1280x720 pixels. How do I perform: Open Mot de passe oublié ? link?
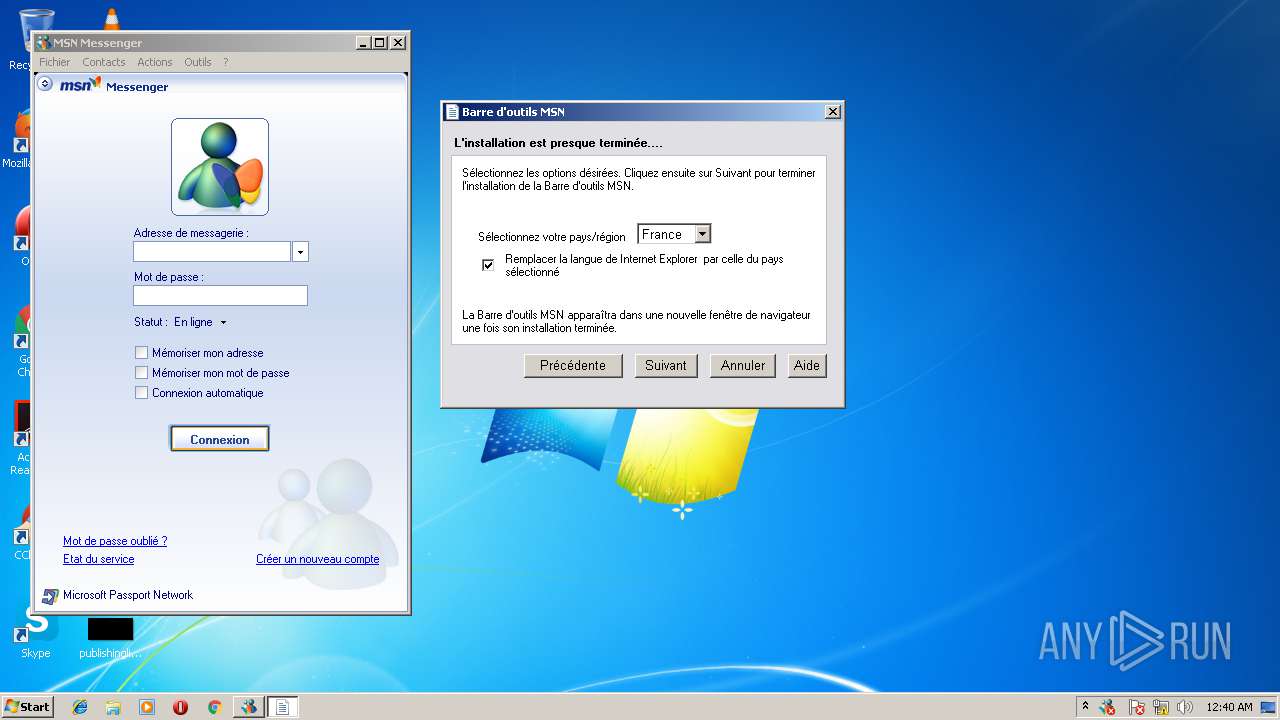pyautogui.click(x=115, y=541)
